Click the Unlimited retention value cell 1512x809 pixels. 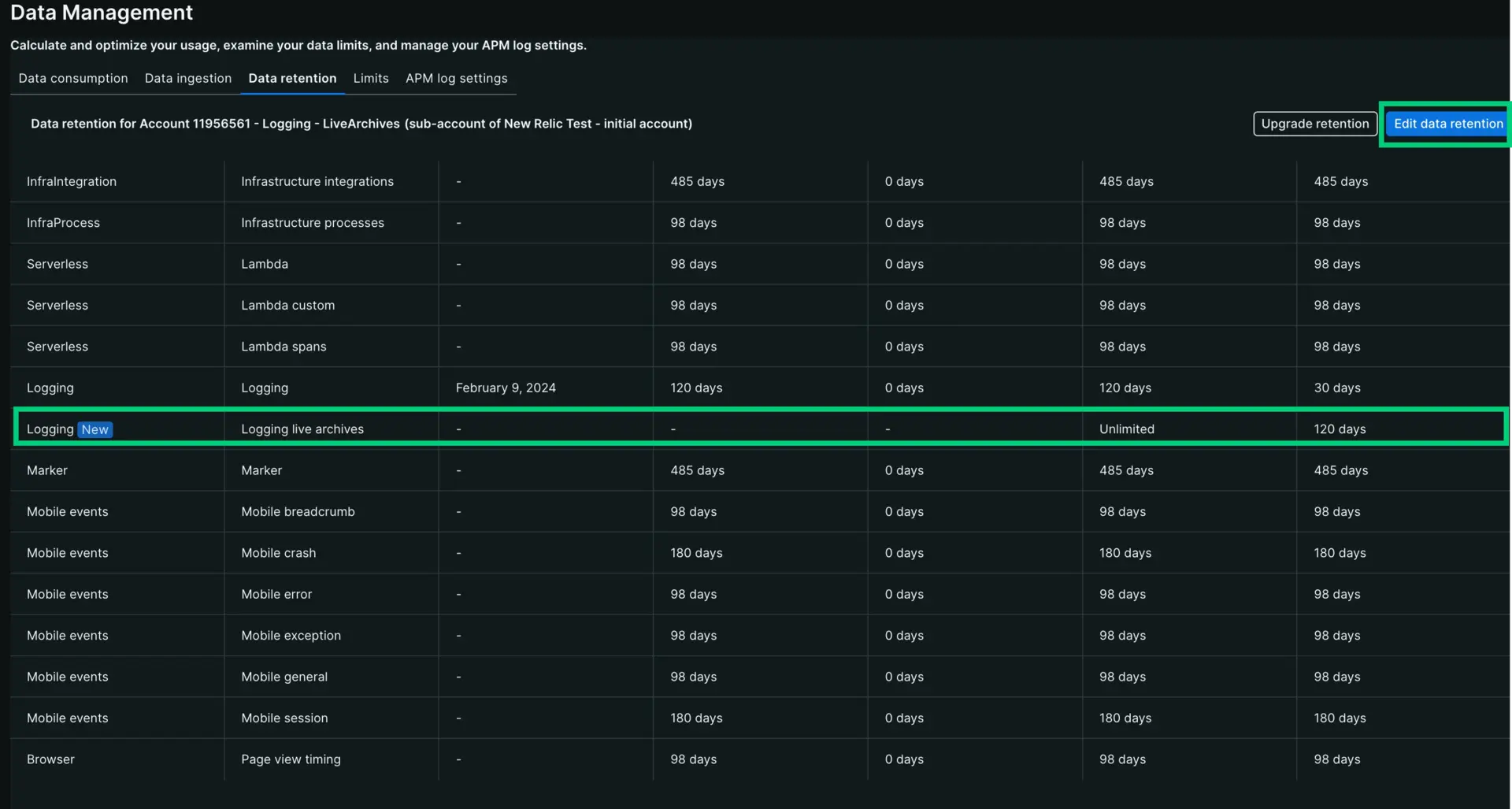(x=1126, y=429)
